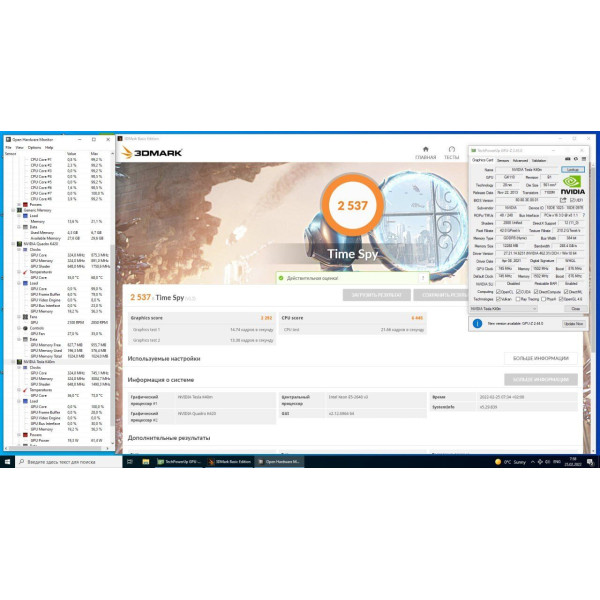Open the File menu in Open Hardware Monitor
600x600 pixels.
8,147
